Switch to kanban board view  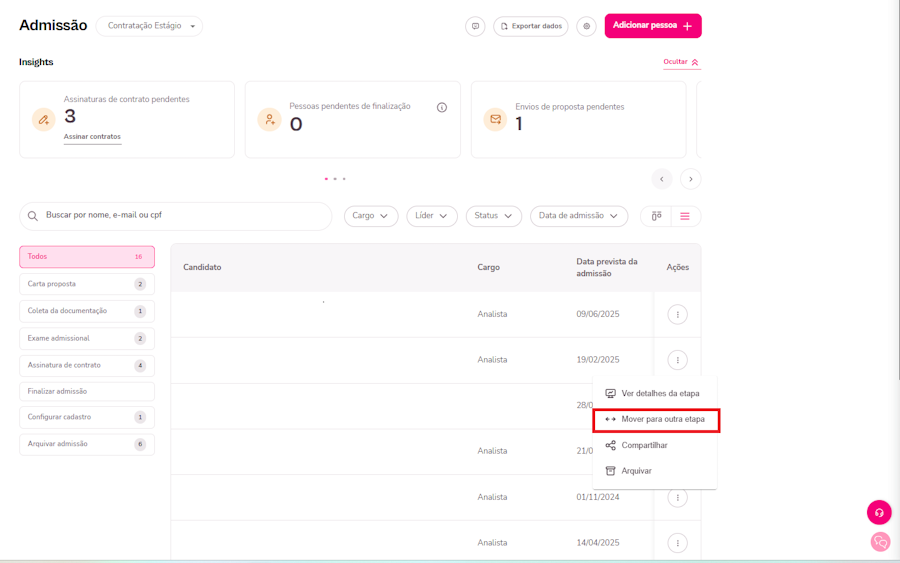pyautogui.click(x=656, y=216)
